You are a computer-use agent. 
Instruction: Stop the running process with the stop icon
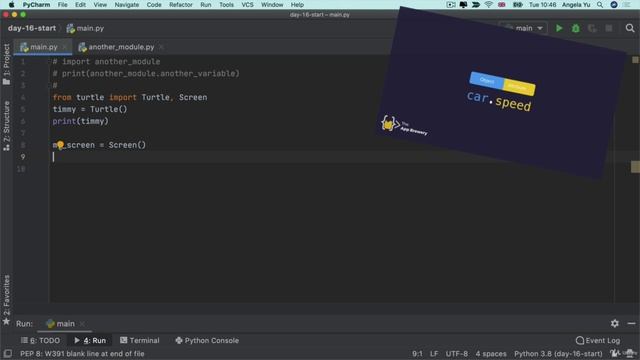click(609, 28)
